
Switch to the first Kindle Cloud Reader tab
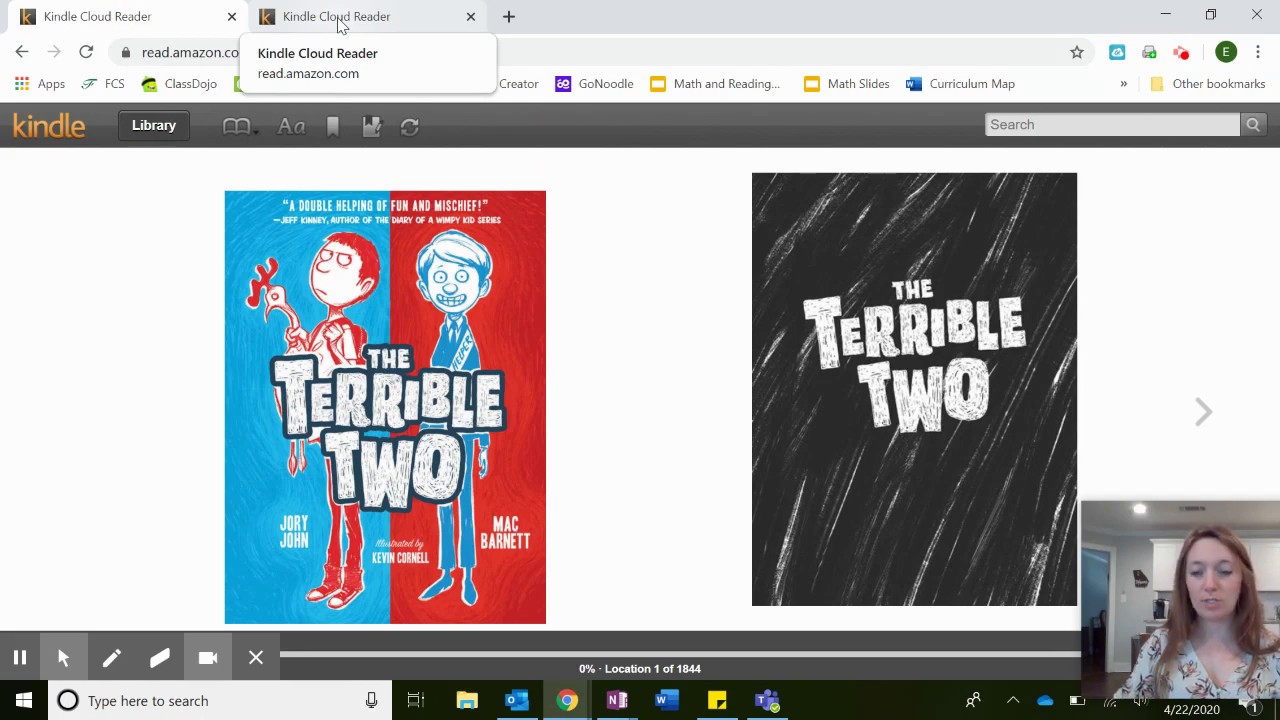coord(127,16)
